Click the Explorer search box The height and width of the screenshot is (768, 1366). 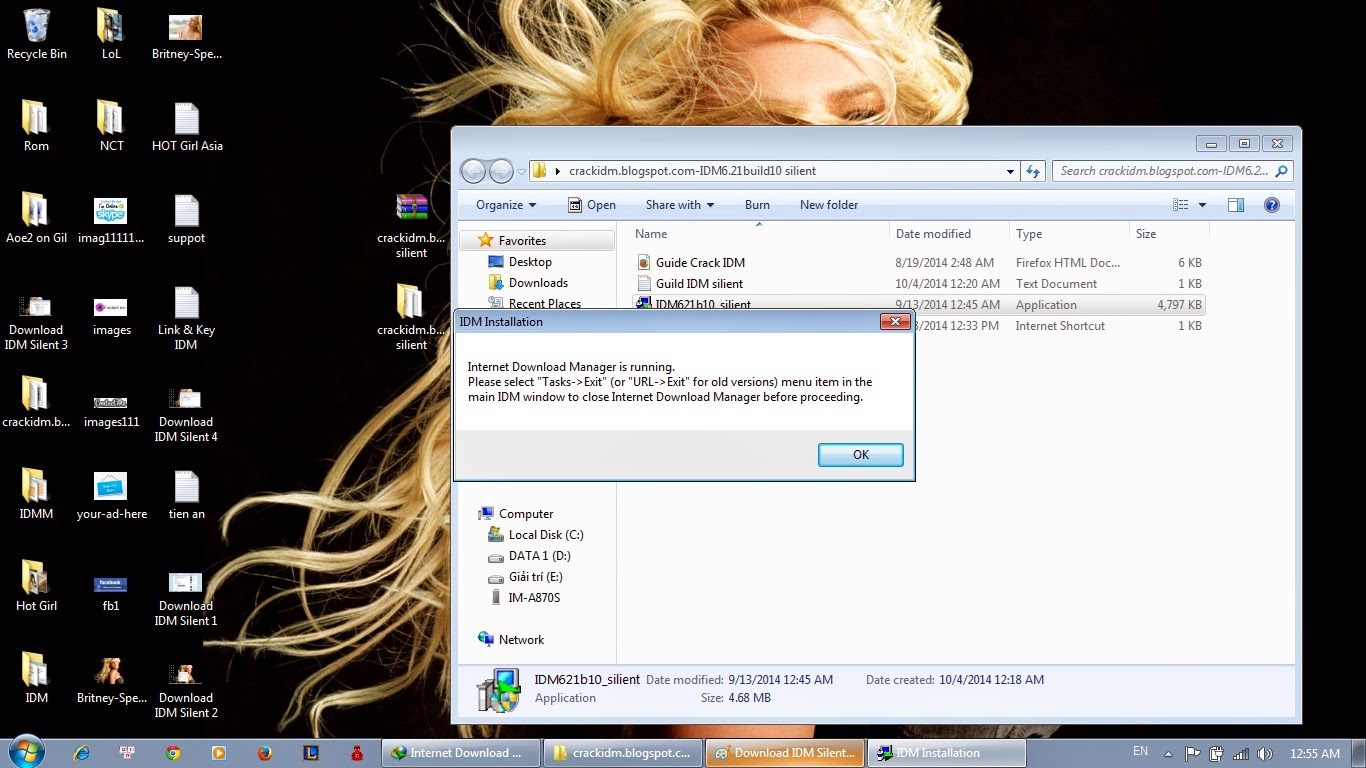point(1172,171)
